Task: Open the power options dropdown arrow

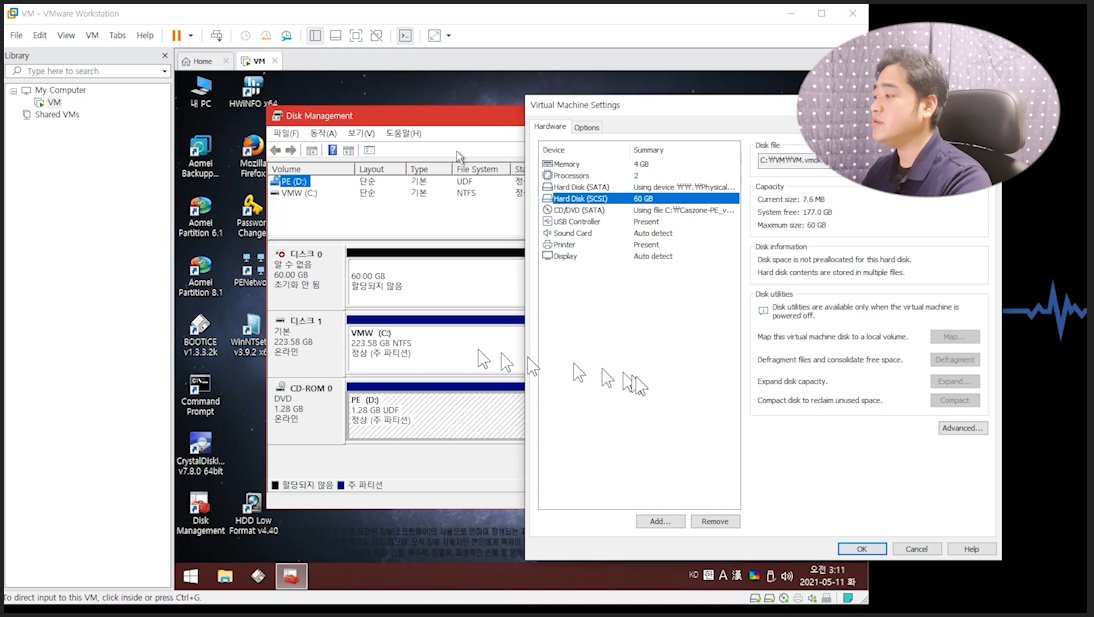Action: (190, 36)
